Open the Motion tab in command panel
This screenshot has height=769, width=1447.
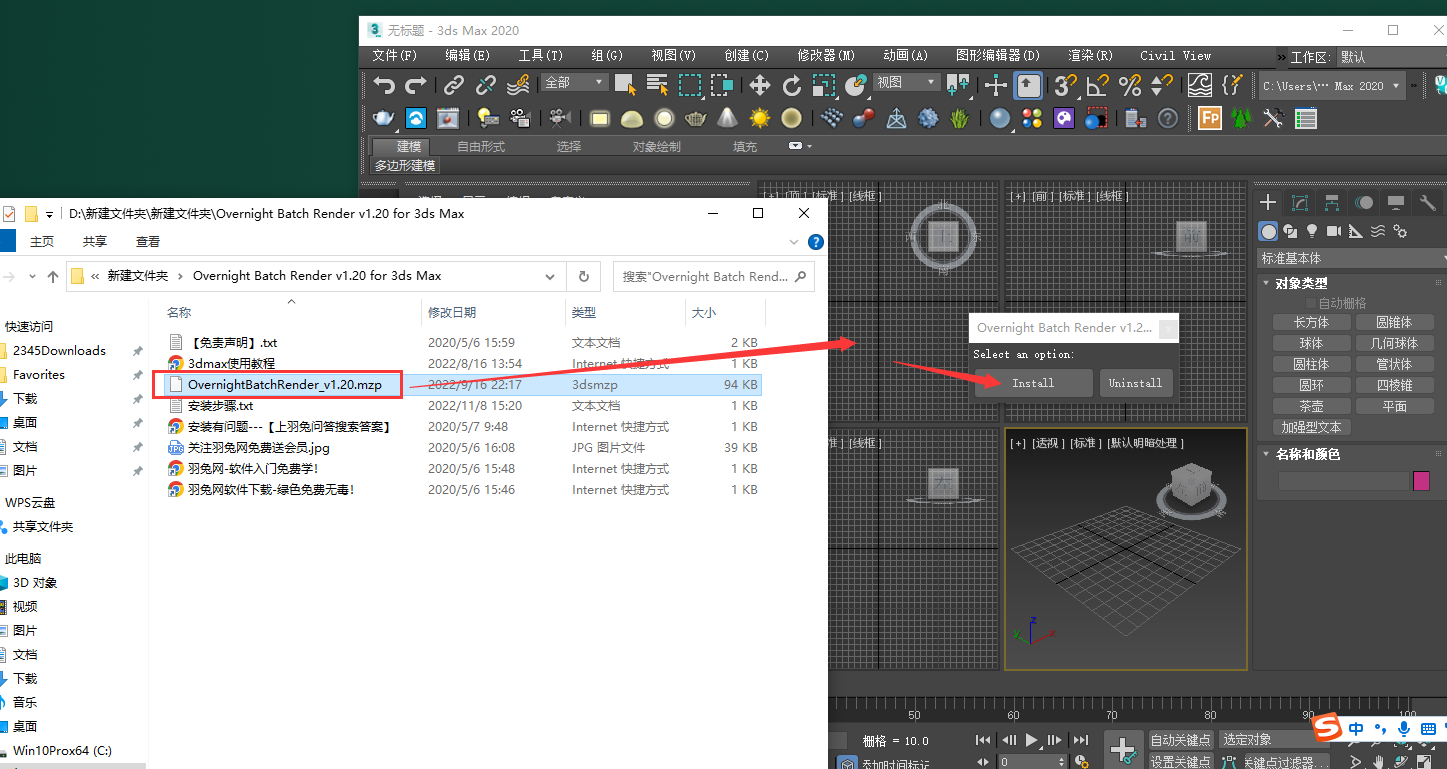coord(1364,203)
